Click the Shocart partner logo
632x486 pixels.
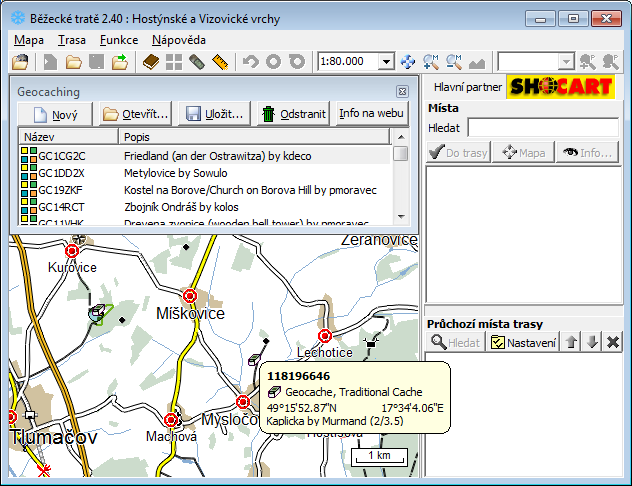click(x=560, y=87)
